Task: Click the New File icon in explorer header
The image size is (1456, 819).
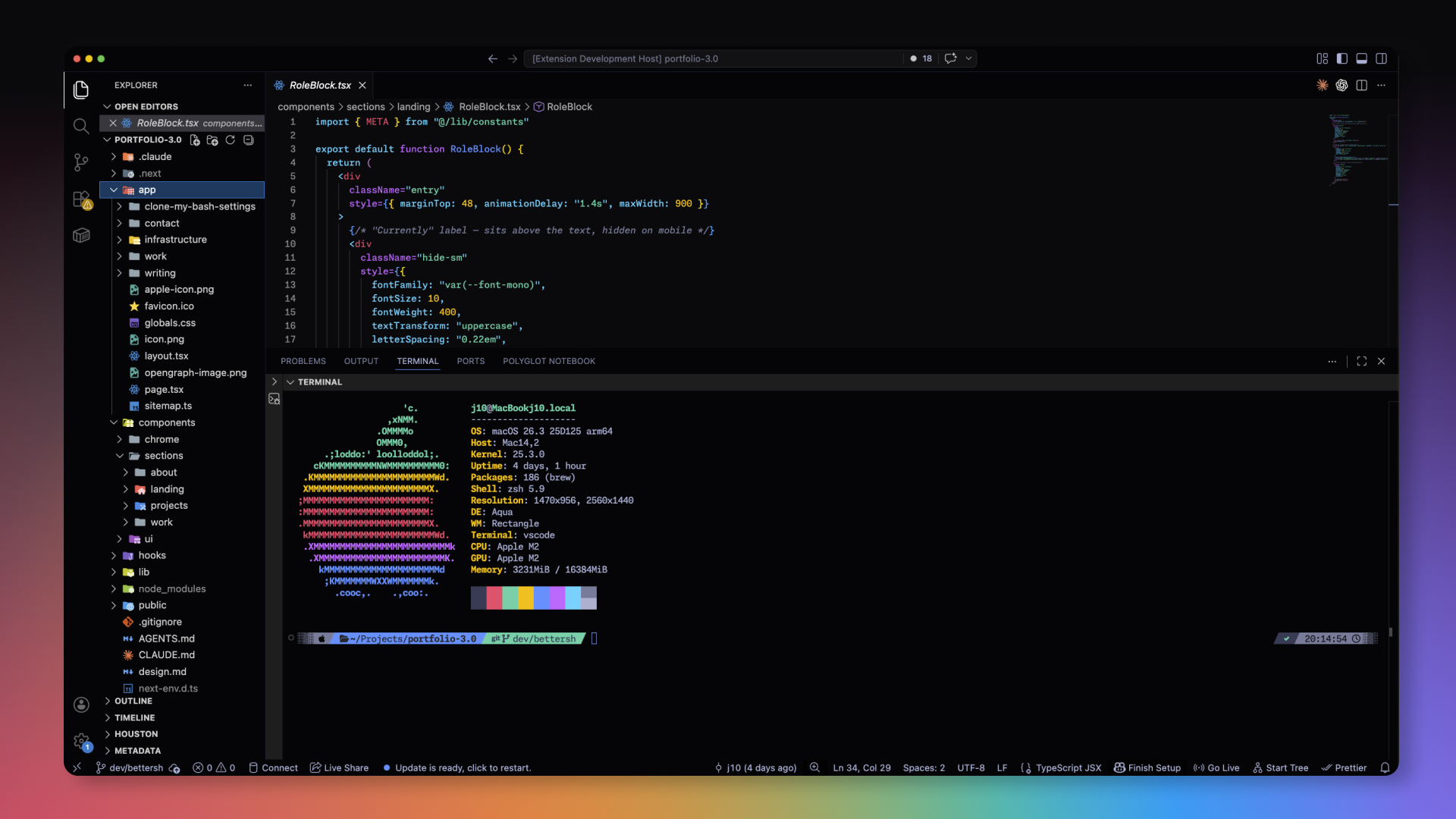Action: click(x=195, y=140)
